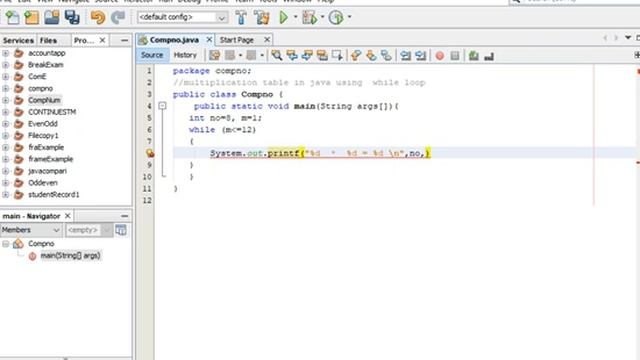Select the Filecopy1 project
Screen dimensions: 640x360
coord(43,136)
